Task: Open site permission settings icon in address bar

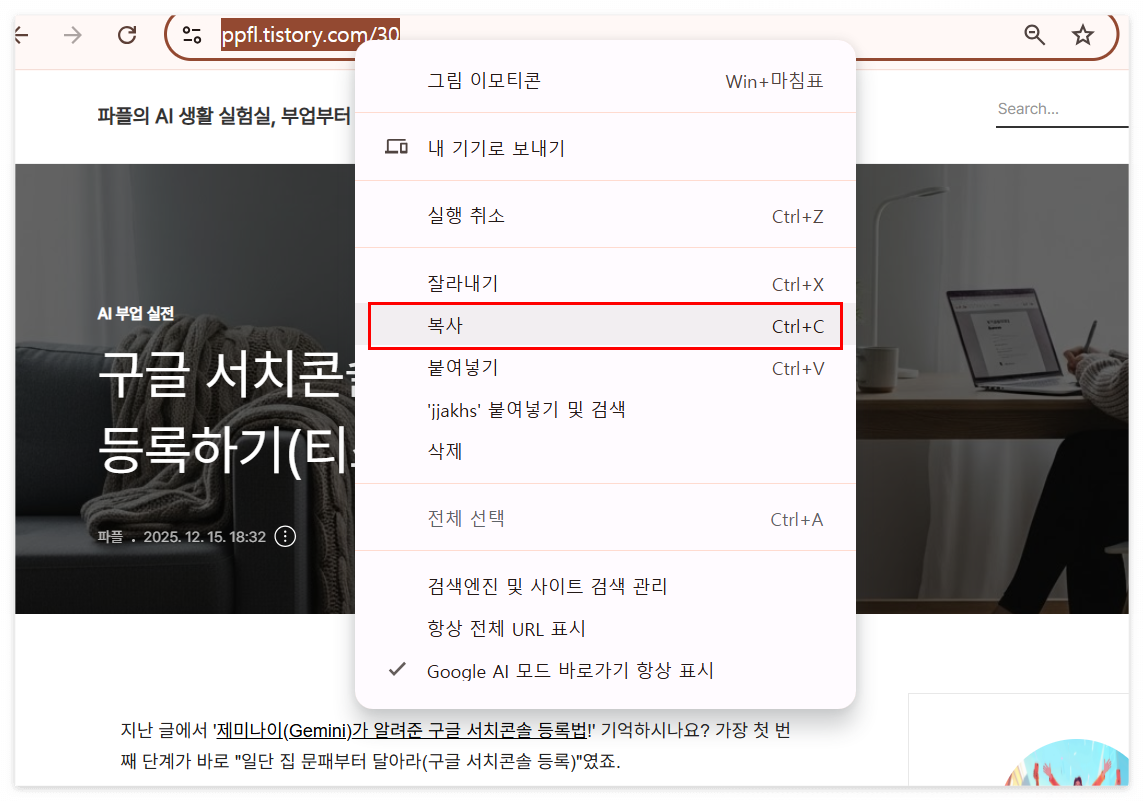Action: pos(191,34)
